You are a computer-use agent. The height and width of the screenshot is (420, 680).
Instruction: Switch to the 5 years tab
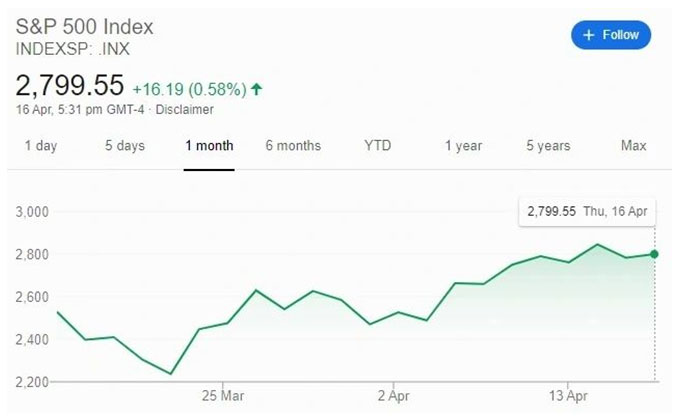point(548,146)
